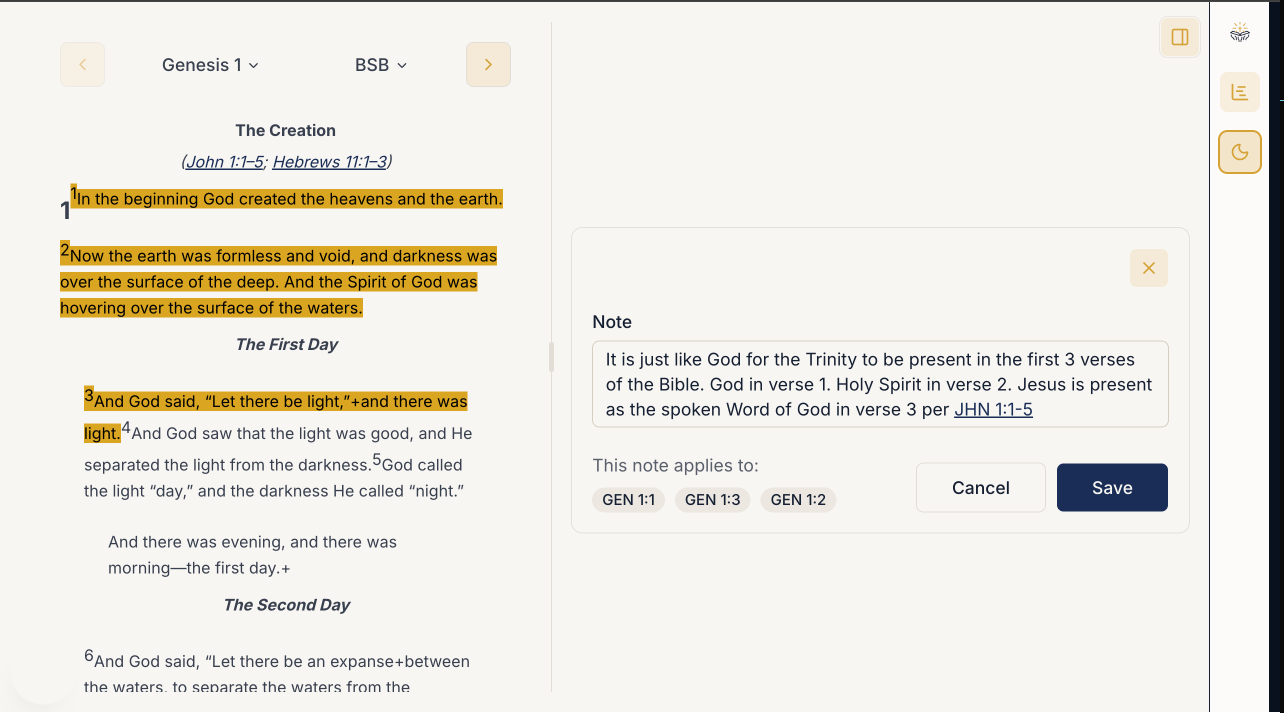Viewport: 1284px width, 713px height.
Task: Select the GEN 1:2 verse tag
Action: (x=798, y=499)
